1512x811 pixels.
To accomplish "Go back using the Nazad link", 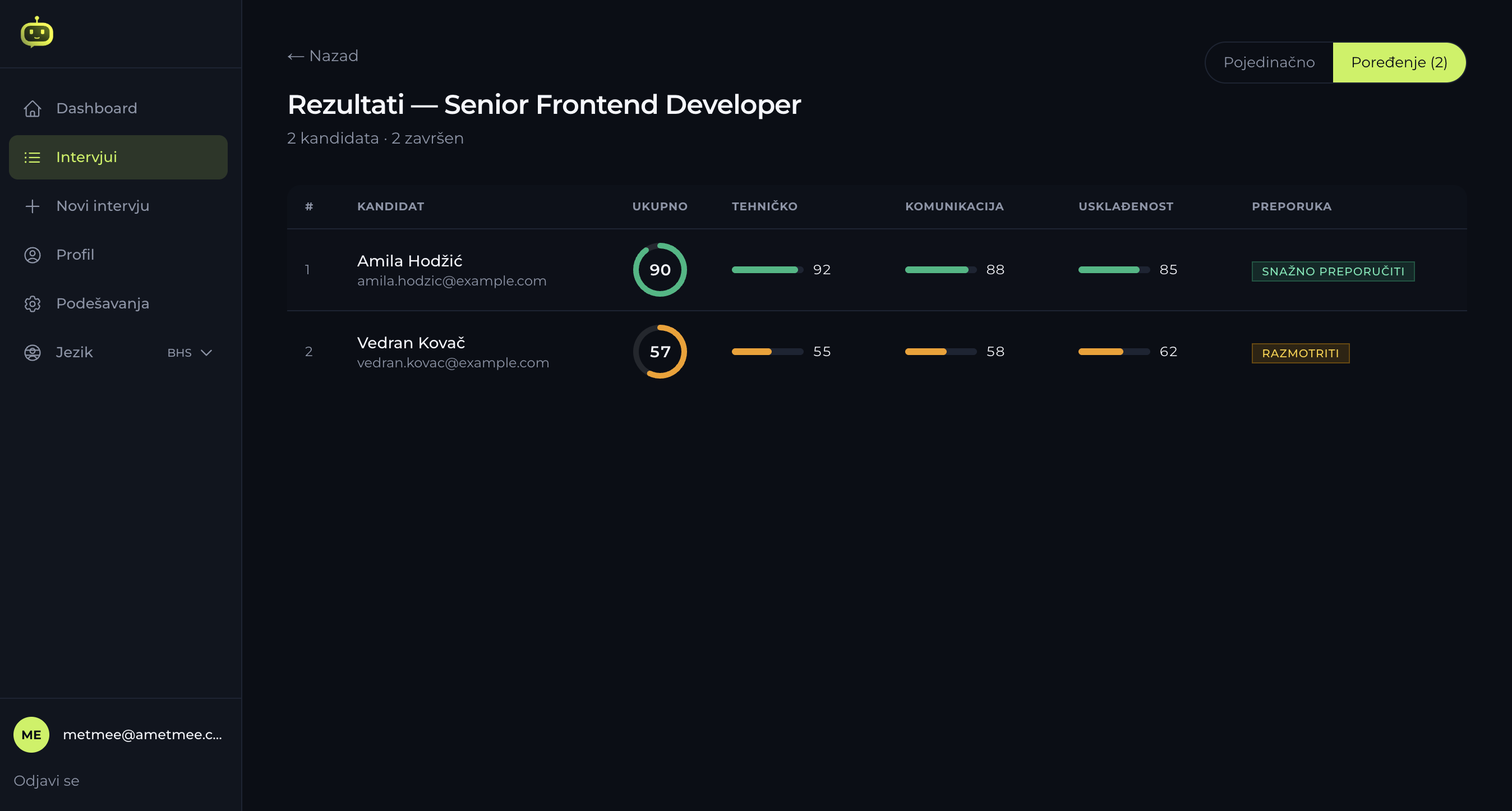I will [x=323, y=56].
